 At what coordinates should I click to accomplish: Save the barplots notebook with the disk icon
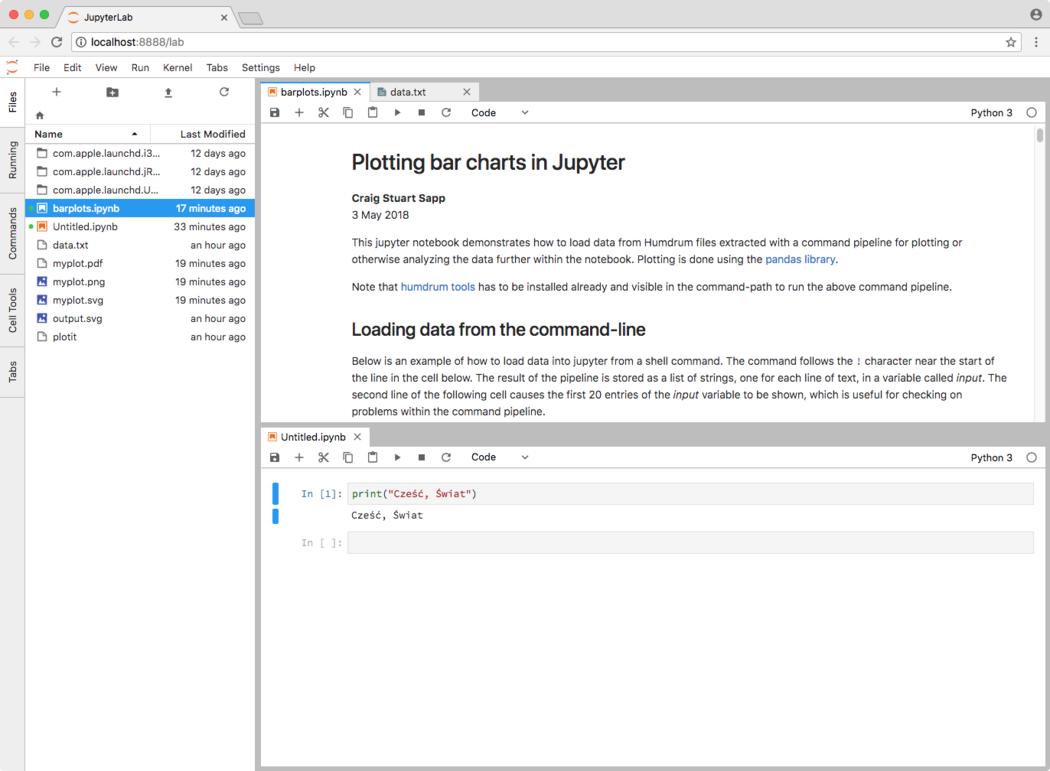(x=275, y=113)
